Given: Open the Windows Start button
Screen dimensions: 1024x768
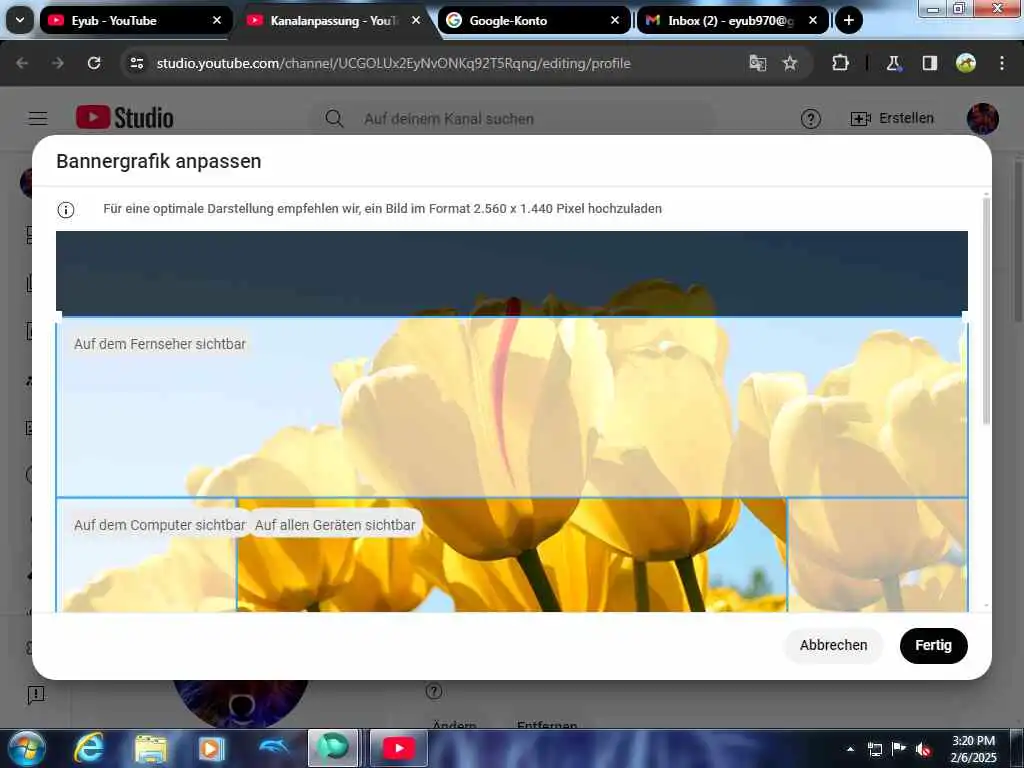Looking at the screenshot, I should (26, 748).
